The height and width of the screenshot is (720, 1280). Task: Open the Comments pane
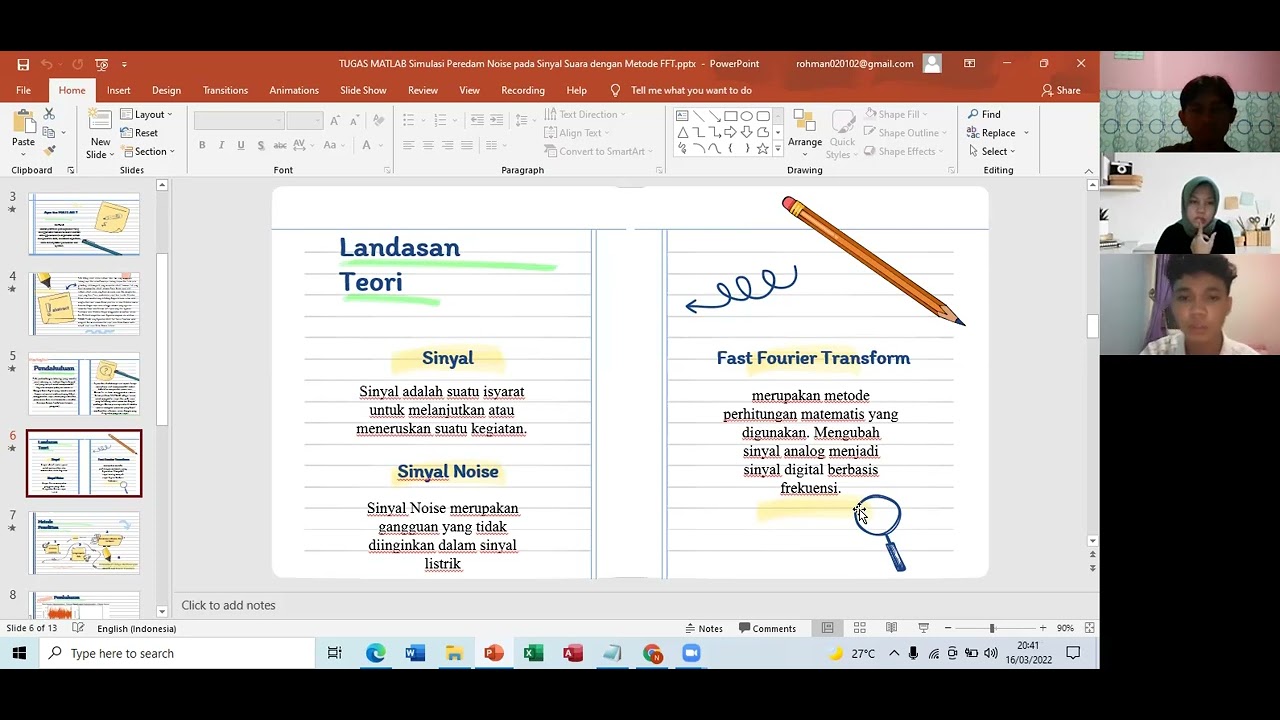[x=767, y=628]
